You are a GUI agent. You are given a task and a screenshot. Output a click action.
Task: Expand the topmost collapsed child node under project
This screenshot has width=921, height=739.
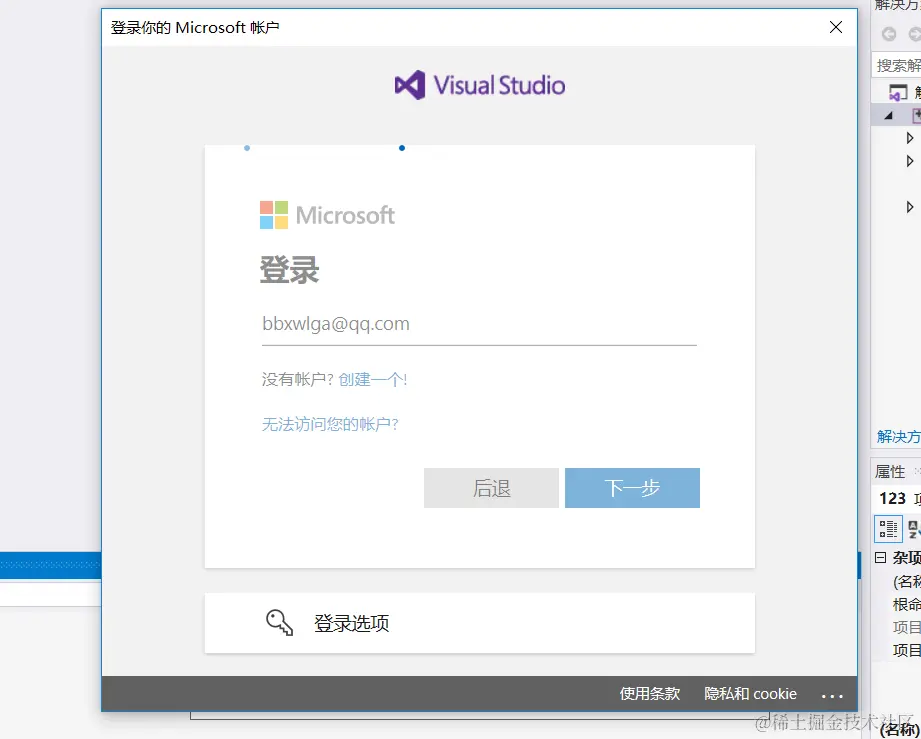[910, 138]
